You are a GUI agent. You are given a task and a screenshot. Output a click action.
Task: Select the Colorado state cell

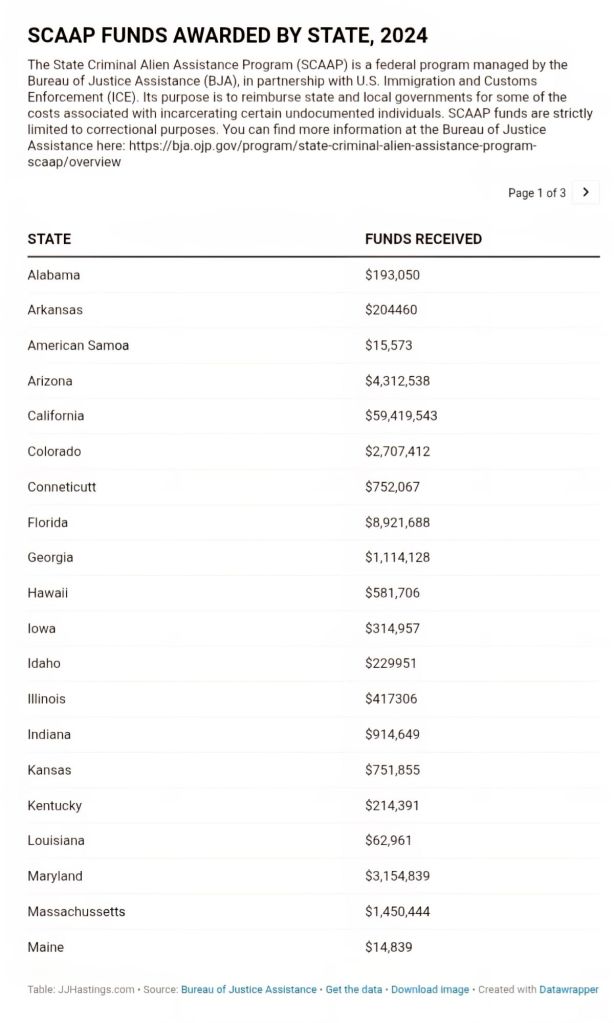(x=54, y=452)
